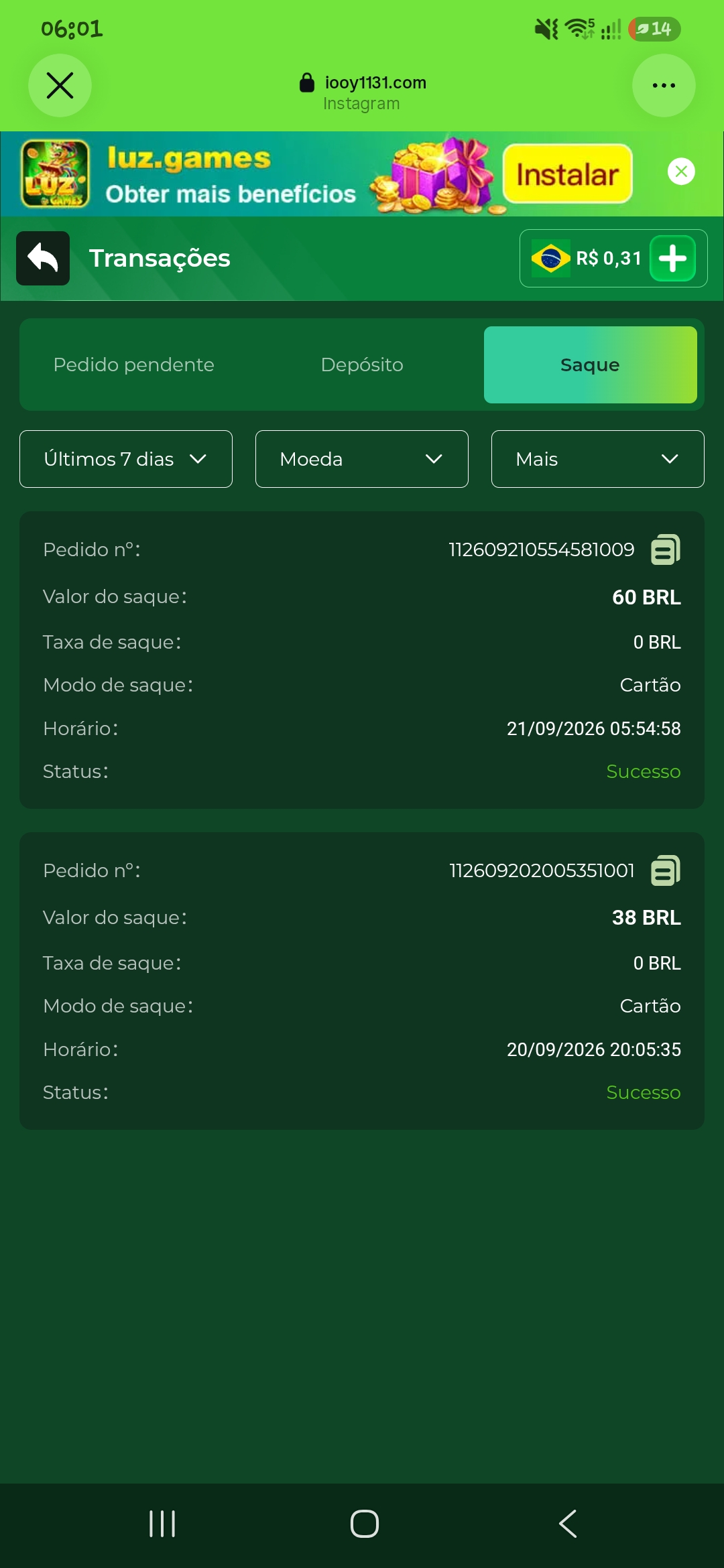Copy order number 1126092105545810​09
The height and width of the screenshot is (1568, 724).
[666, 549]
